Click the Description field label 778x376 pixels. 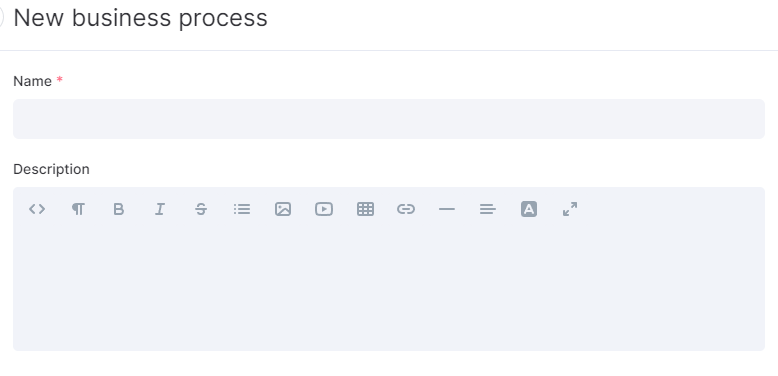pyautogui.click(x=51, y=169)
